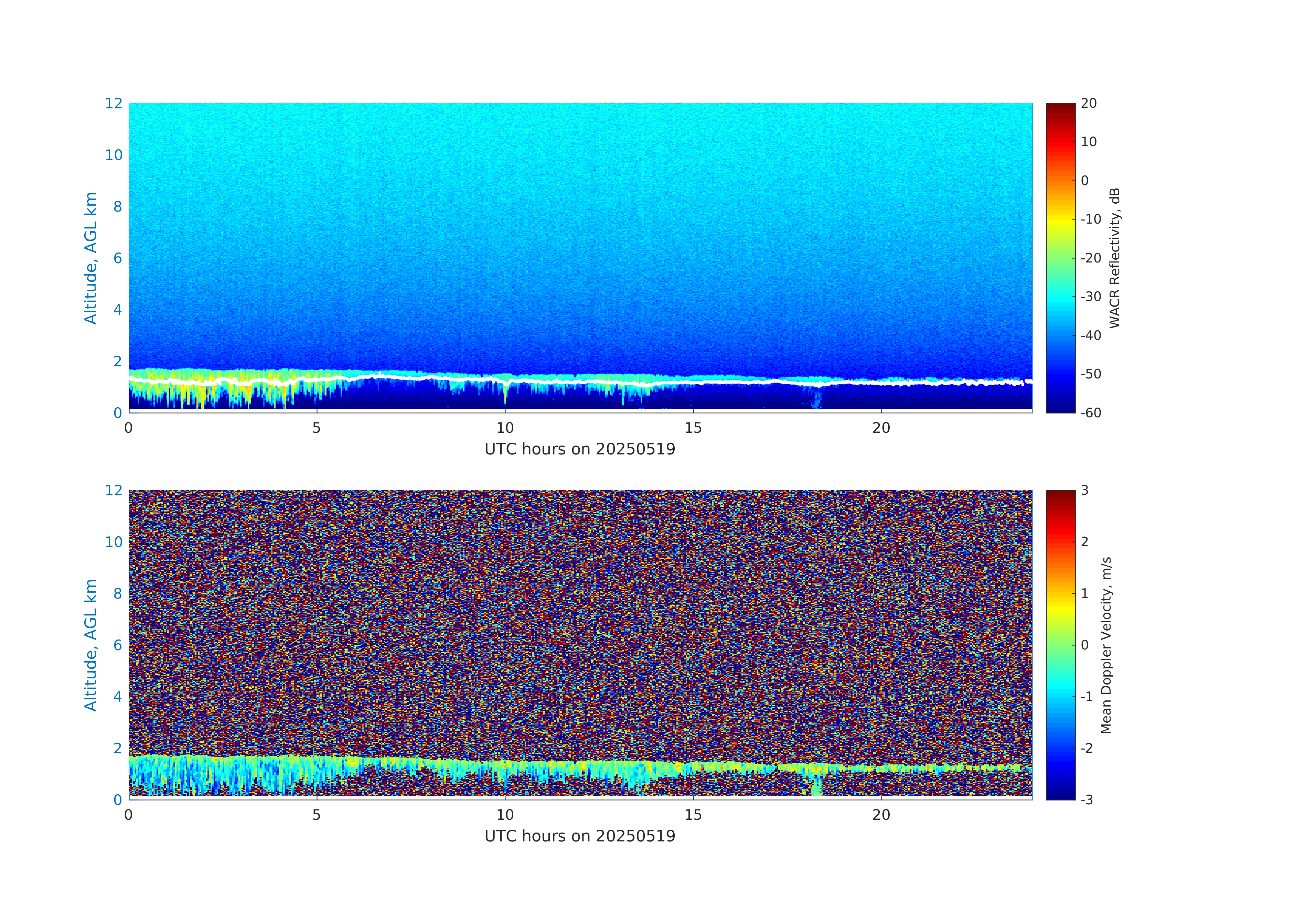Click the WACR Reflectivity colorbar
This screenshot has width=1316, height=903.
1060,258
